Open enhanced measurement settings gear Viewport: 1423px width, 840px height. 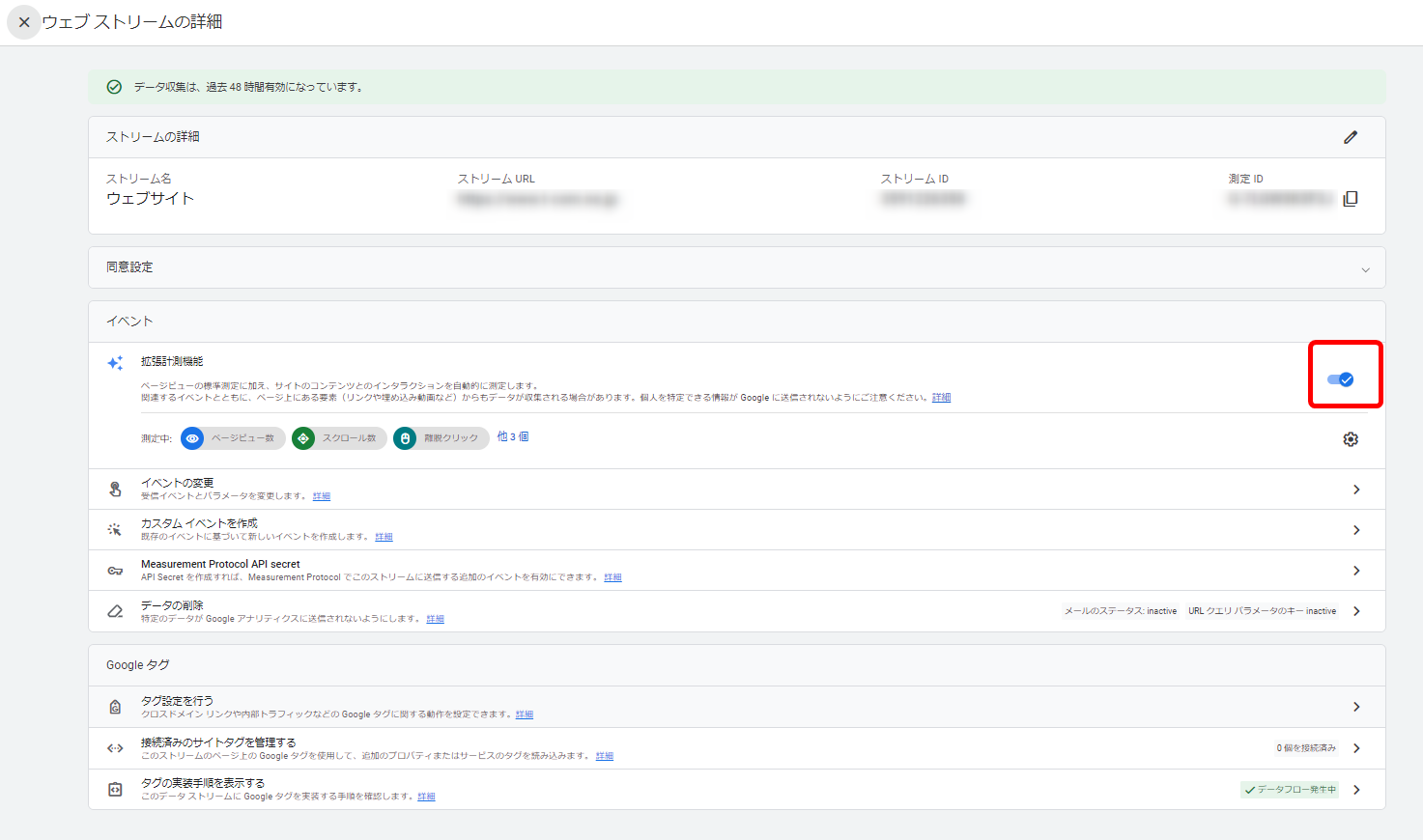(x=1351, y=439)
